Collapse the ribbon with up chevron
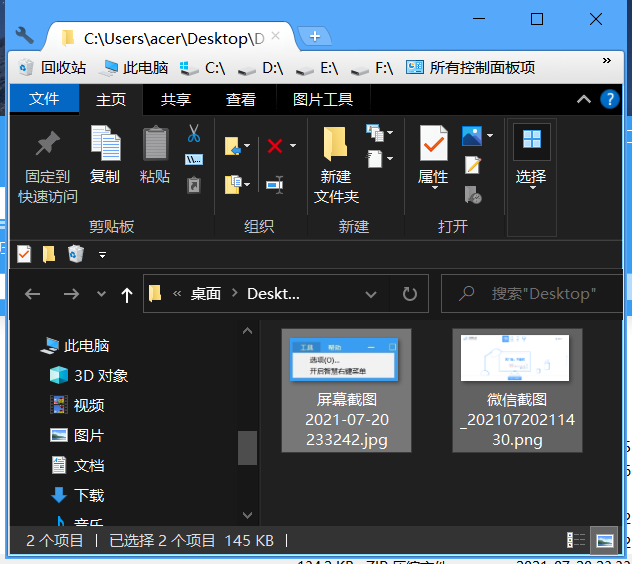The width and height of the screenshot is (632, 564). point(584,99)
